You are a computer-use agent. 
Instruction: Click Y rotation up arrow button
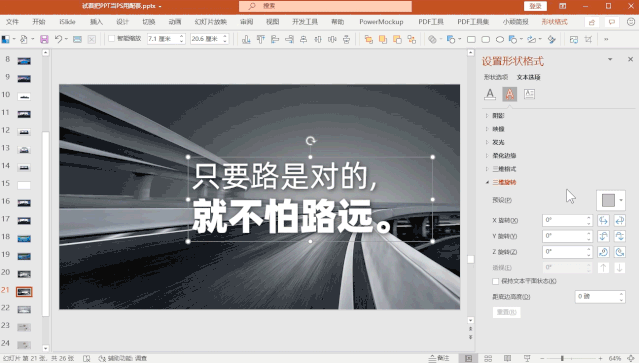click(x=604, y=236)
